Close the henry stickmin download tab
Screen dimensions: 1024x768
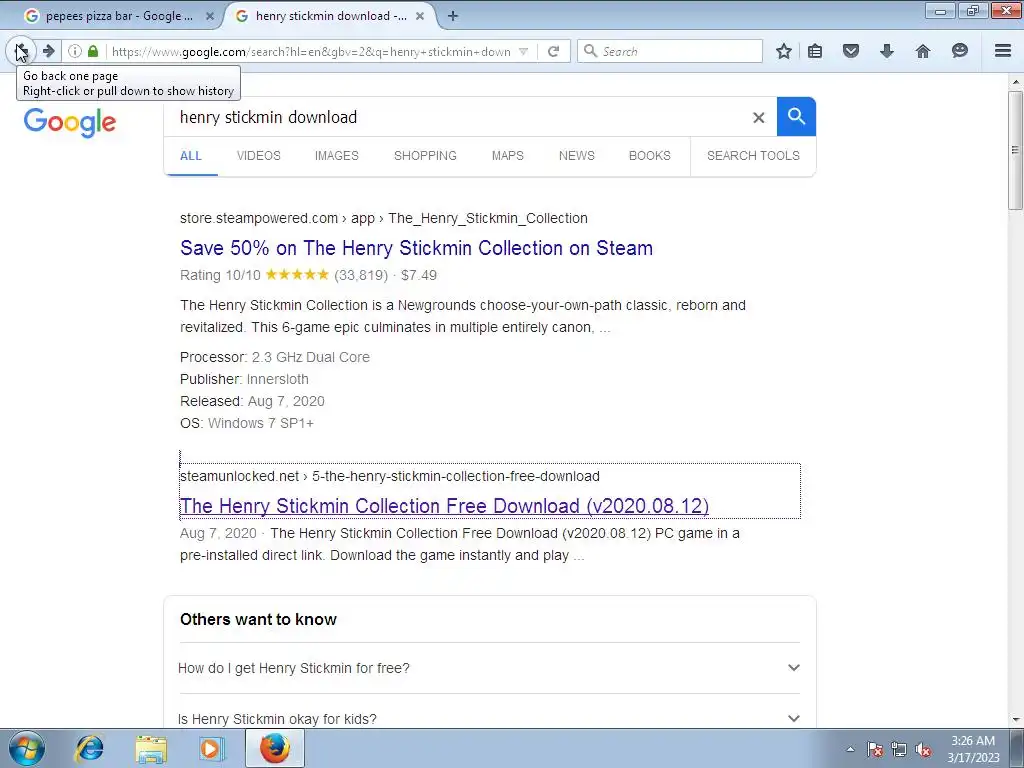pyautogui.click(x=420, y=16)
